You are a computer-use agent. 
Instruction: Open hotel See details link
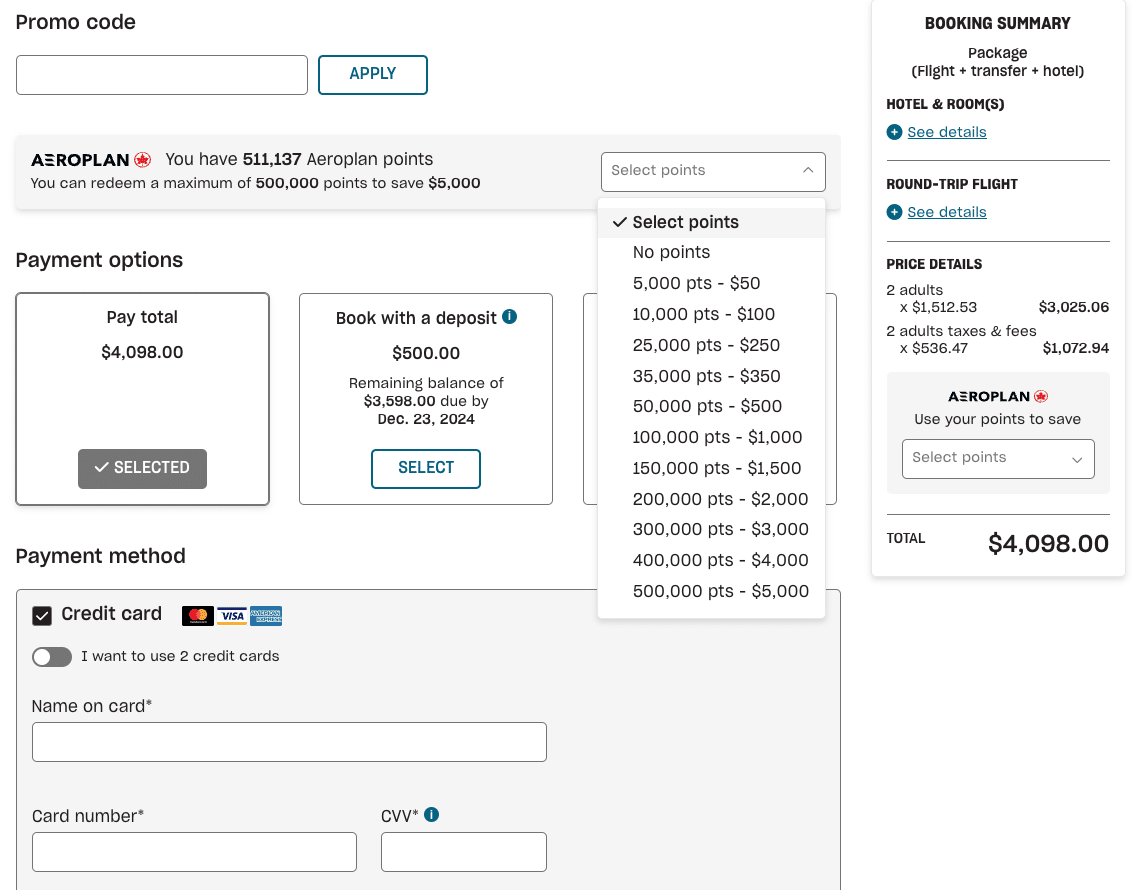(x=946, y=132)
